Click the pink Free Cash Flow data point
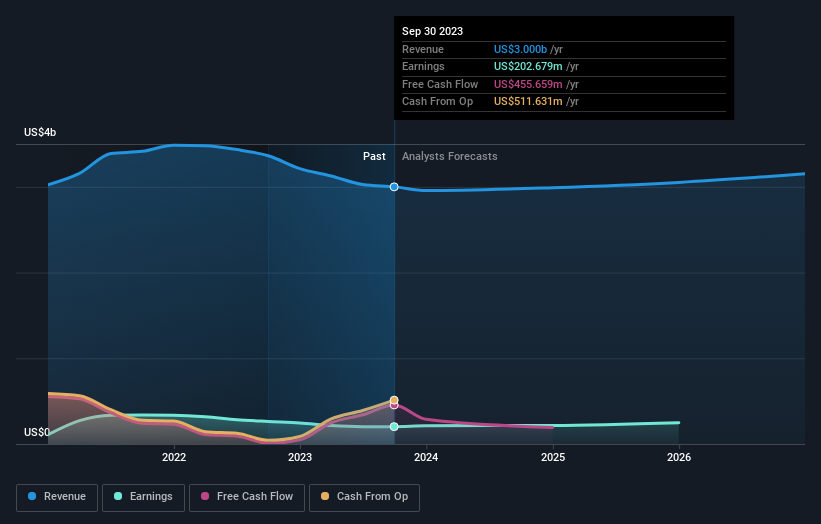Image resolution: width=821 pixels, height=524 pixels. point(394,406)
